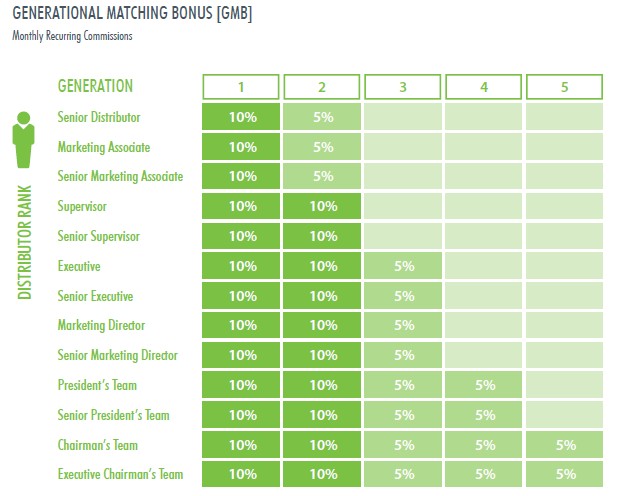Click empty Senior Distributor generation 5 cell
The height and width of the screenshot is (496, 621).
tap(564, 117)
